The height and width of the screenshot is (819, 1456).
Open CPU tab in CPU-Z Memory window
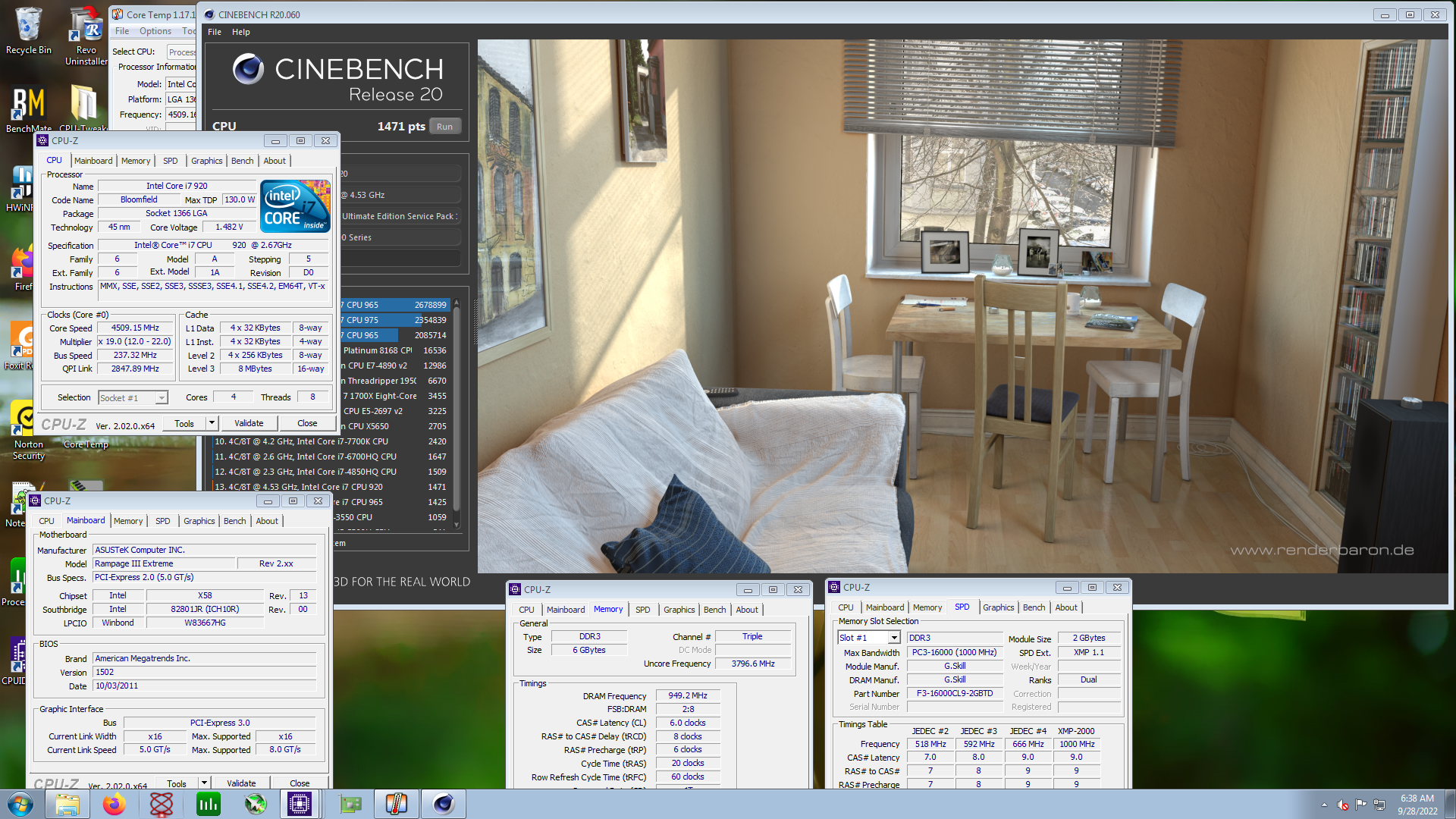coord(527,610)
